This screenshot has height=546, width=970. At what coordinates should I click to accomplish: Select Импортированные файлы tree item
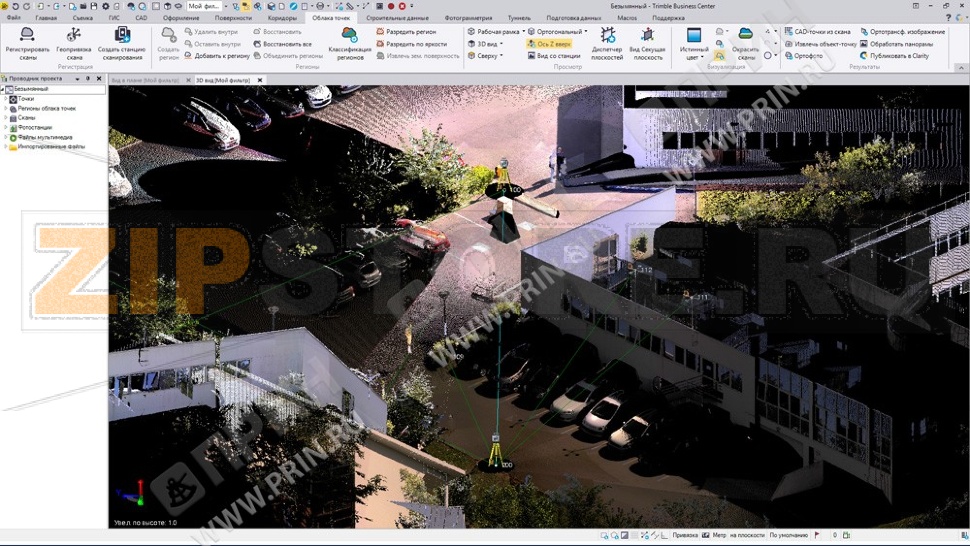[x=51, y=147]
